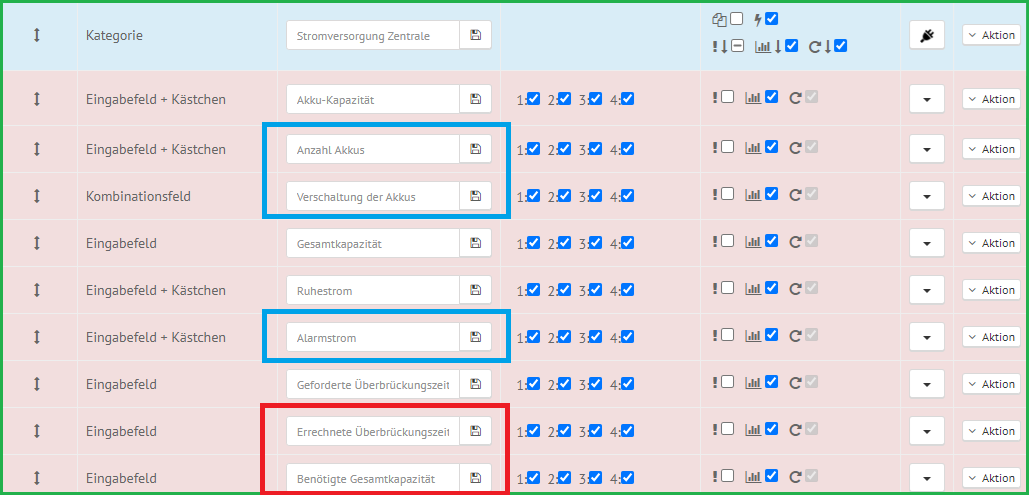Click move handle of Benötigte Gesamtkapazität row
The height and width of the screenshot is (495, 1029).
(37, 478)
